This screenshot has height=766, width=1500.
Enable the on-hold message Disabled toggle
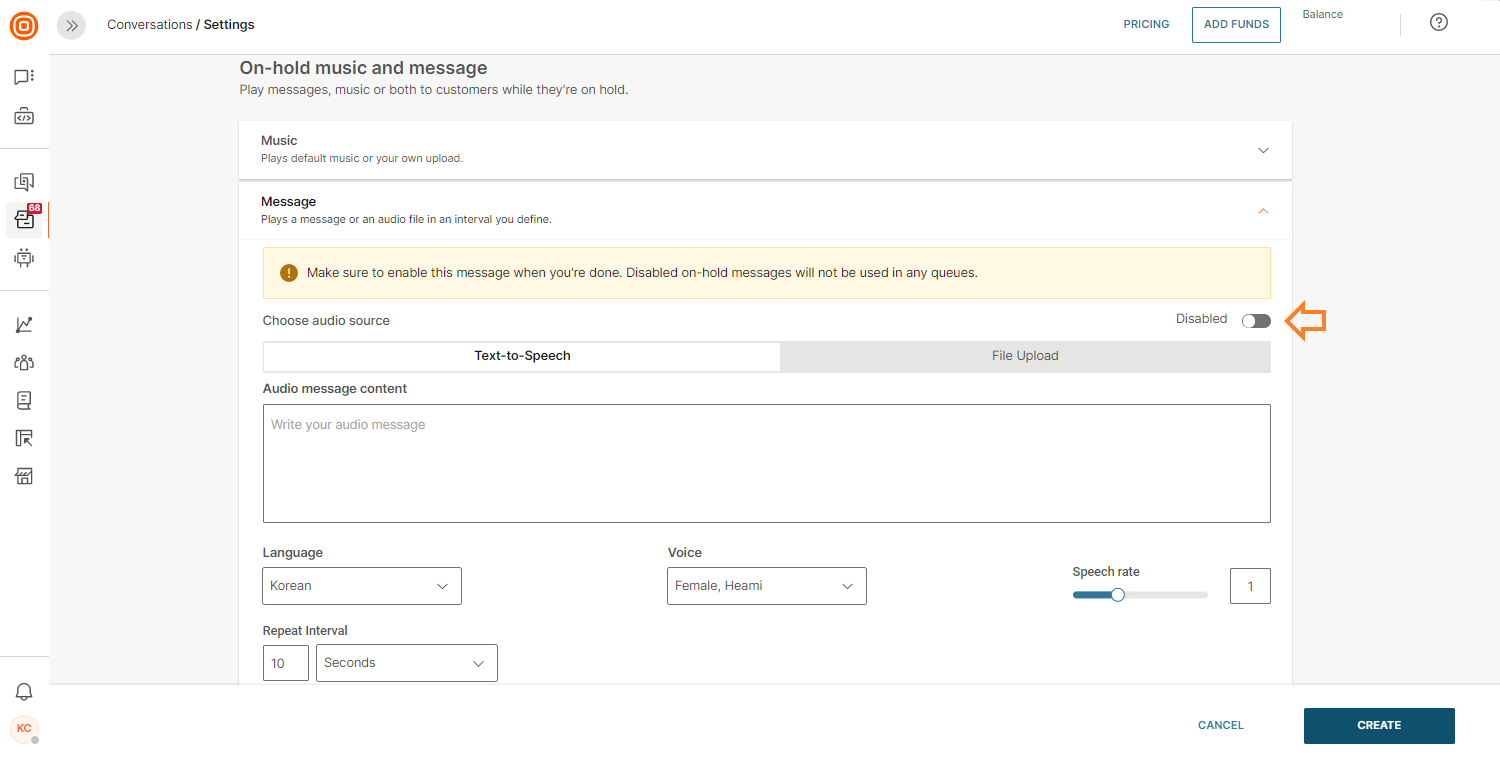click(1256, 321)
